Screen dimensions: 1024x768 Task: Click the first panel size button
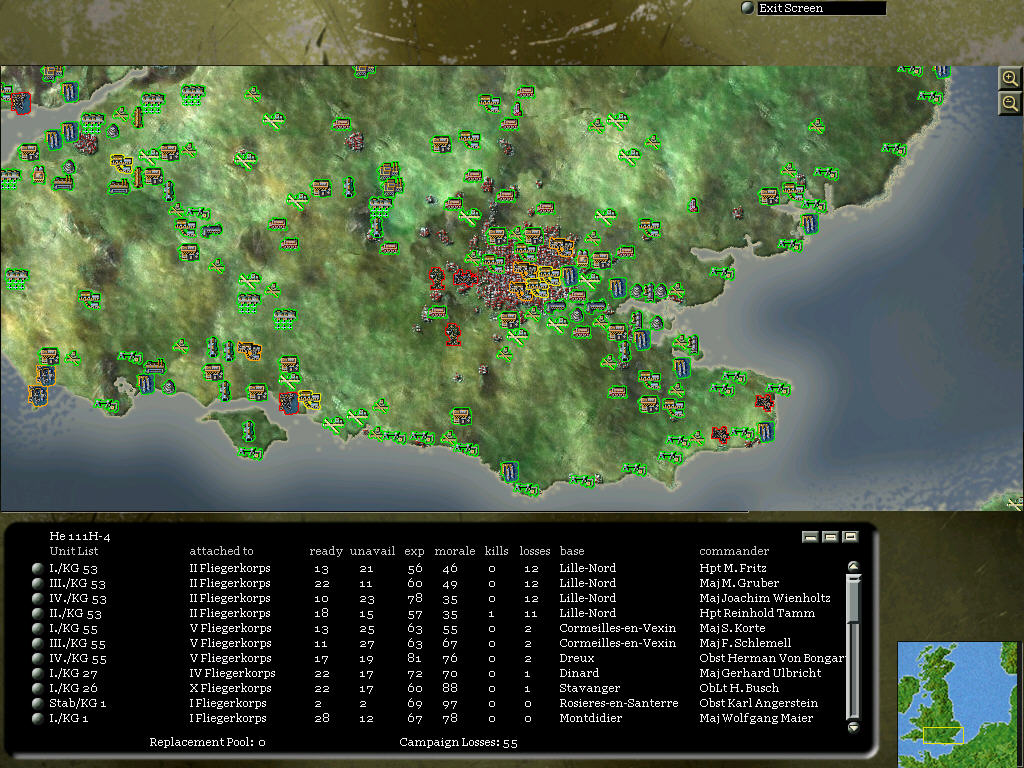pos(810,537)
